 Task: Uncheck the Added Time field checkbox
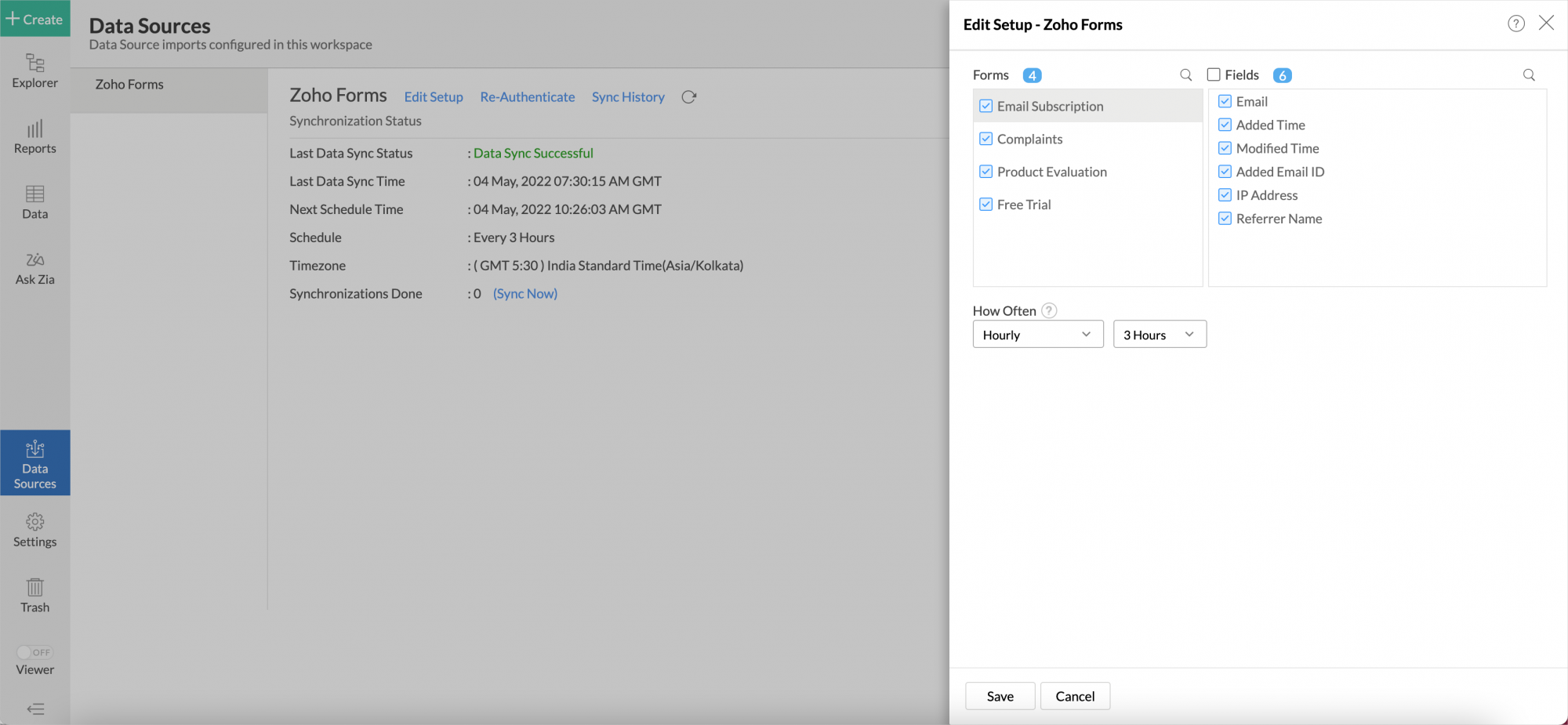click(x=1225, y=125)
